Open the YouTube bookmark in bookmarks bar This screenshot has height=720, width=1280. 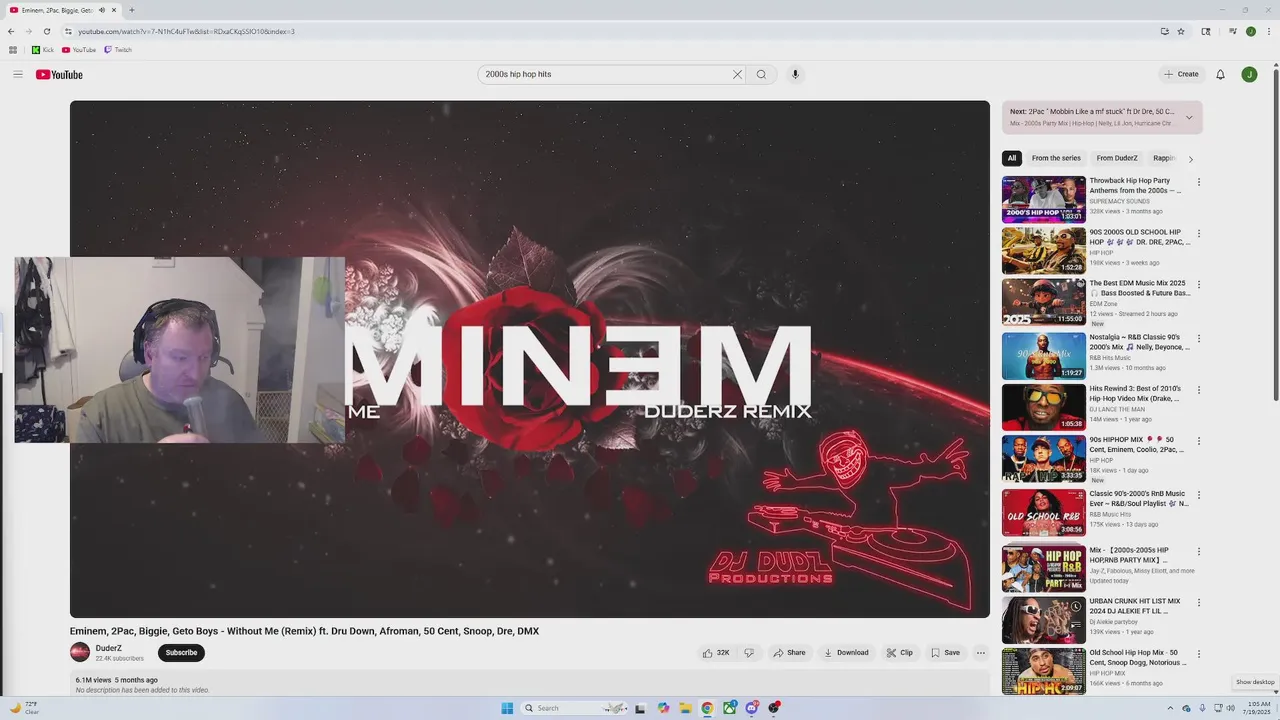point(79,50)
